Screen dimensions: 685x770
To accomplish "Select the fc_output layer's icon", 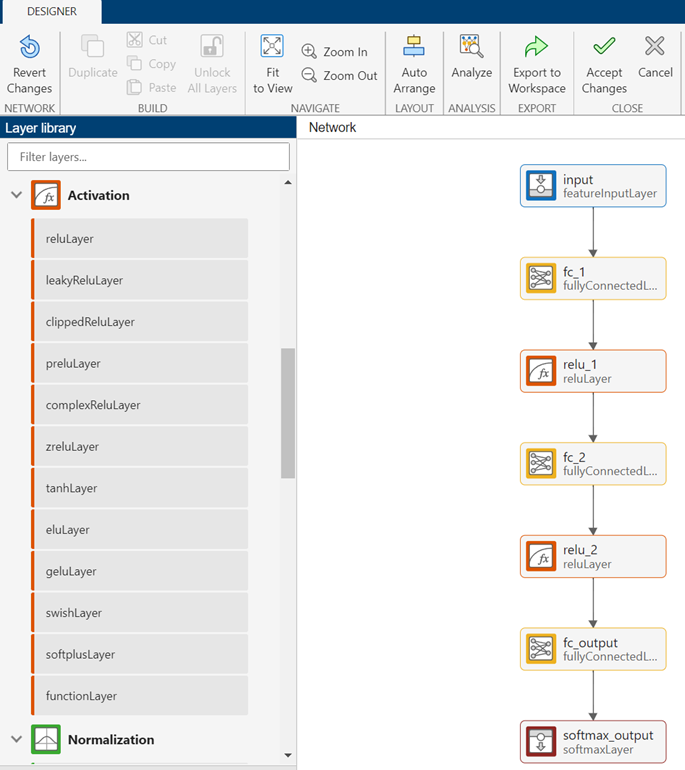I will [x=541, y=649].
